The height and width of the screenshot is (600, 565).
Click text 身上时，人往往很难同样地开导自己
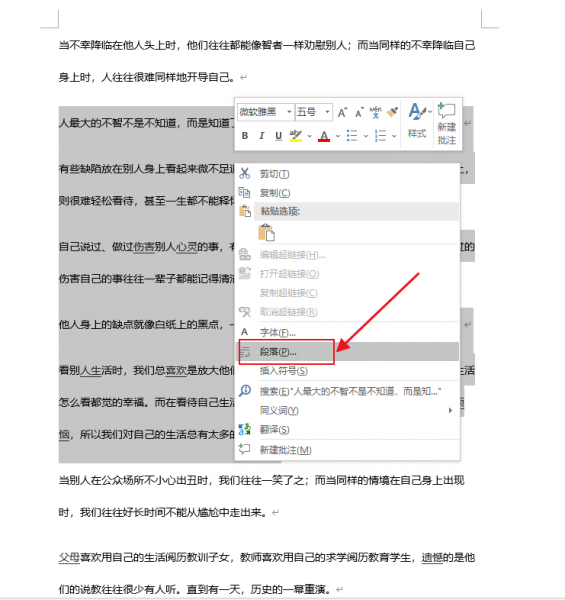147,78
